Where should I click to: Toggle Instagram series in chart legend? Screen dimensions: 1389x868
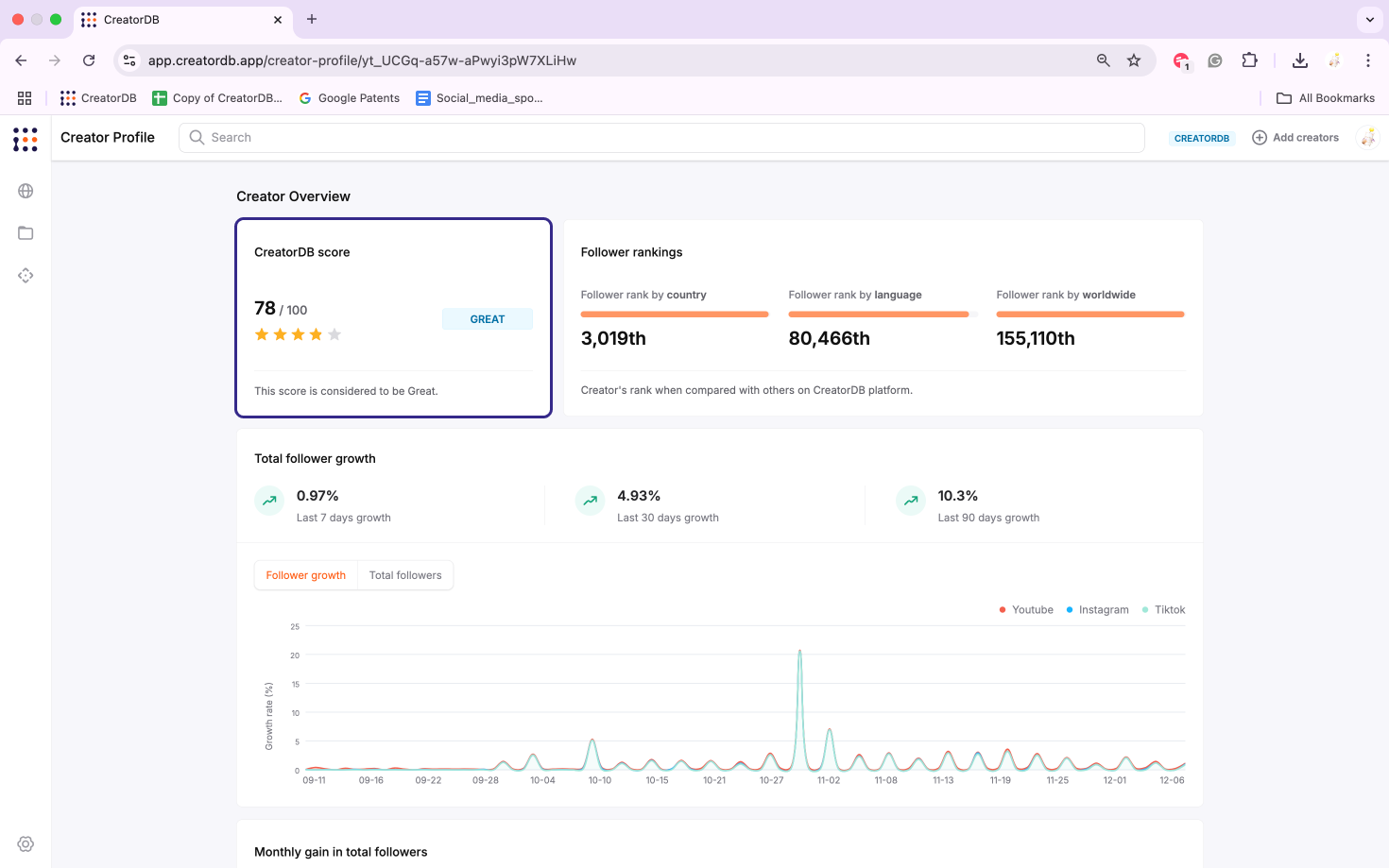coord(1098,610)
